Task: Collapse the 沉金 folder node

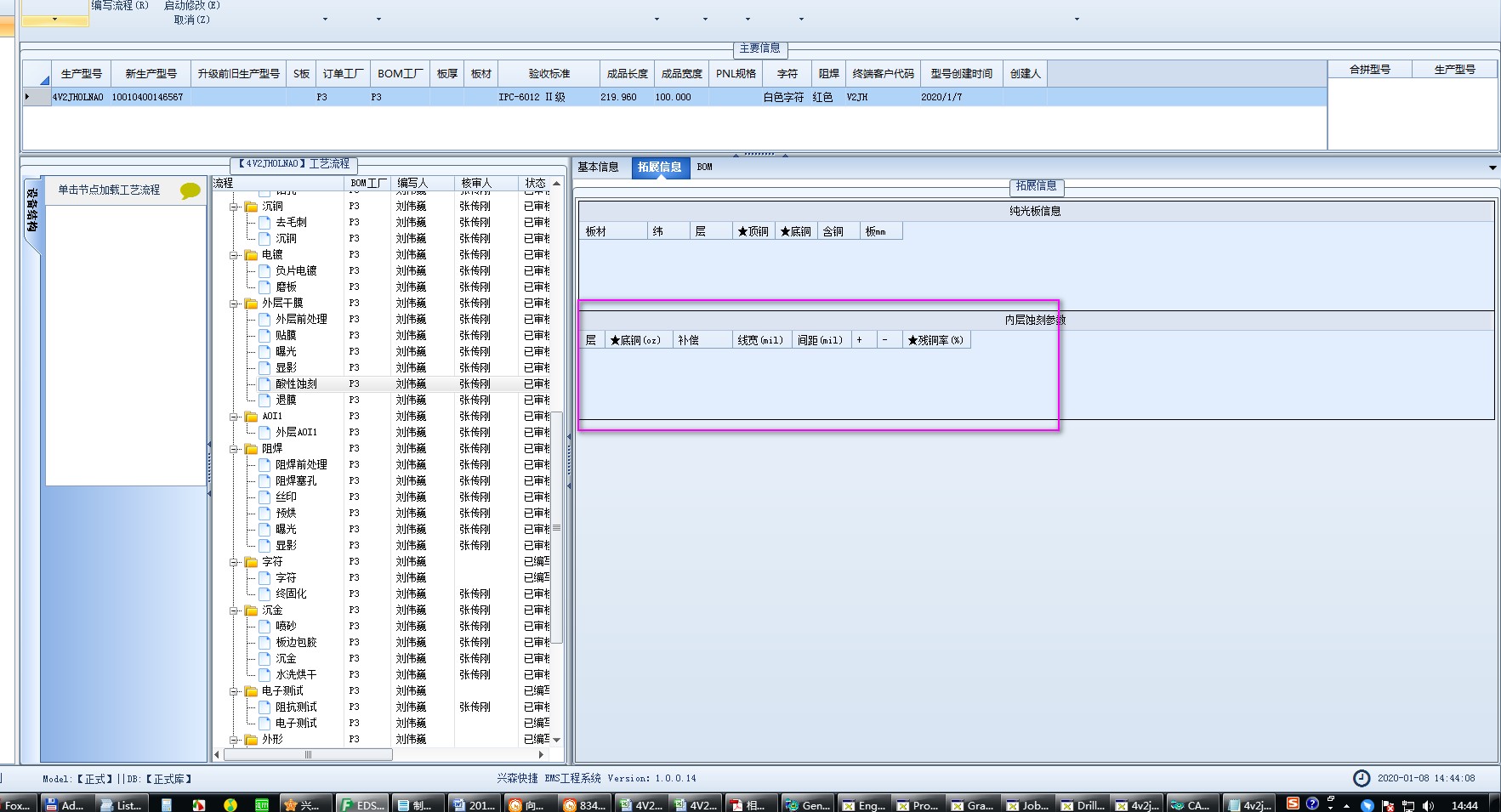Action: pyautogui.click(x=233, y=610)
